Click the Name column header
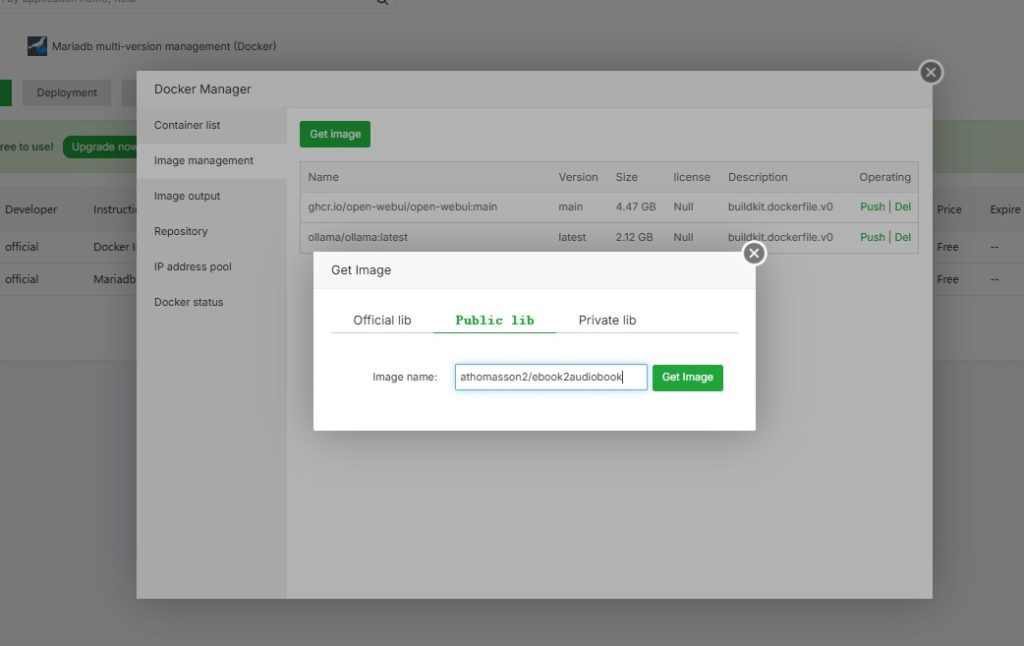Screen dimensions: 1024x646 [x=323, y=177]
